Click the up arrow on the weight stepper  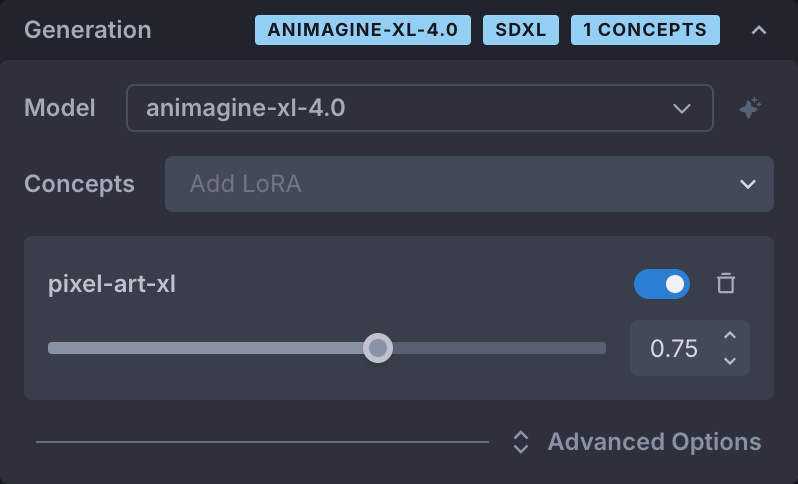tap(730, 336)
